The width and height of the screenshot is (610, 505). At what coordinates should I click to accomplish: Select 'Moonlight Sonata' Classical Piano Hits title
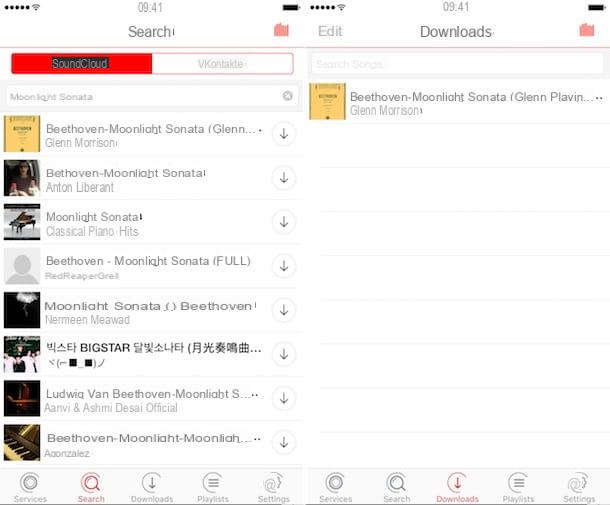pos(93,217)
